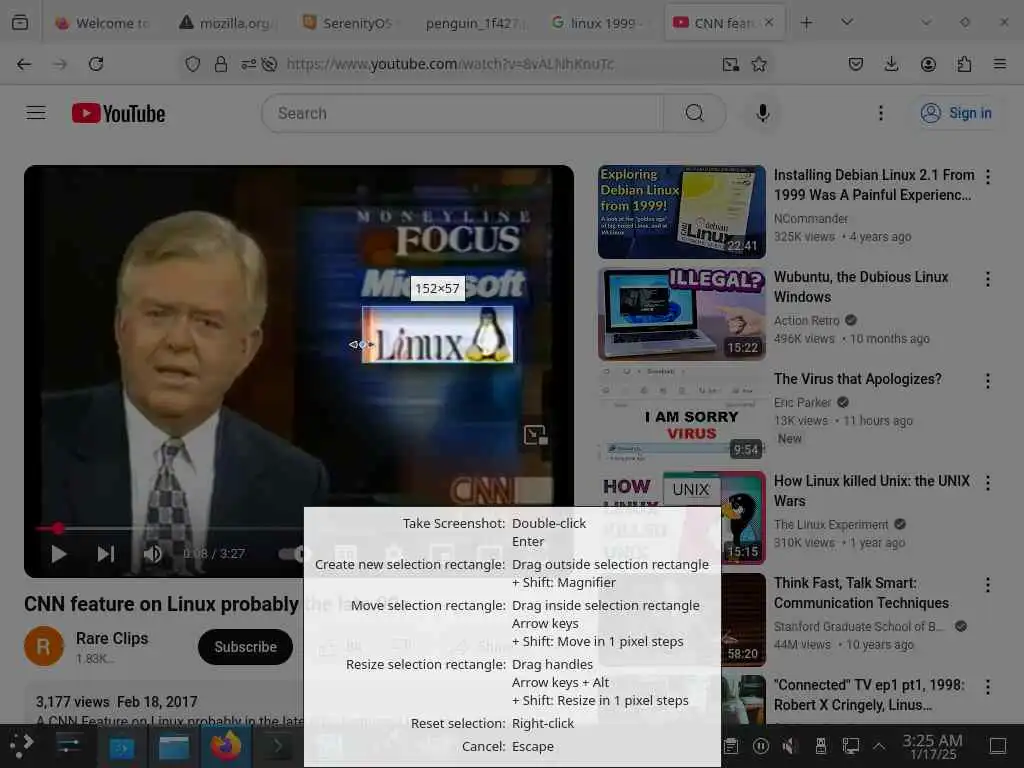Mute the video with speaker icon
Image resolution: width=1024 pixels, height=768 pixels.
[x=153, y=554]
